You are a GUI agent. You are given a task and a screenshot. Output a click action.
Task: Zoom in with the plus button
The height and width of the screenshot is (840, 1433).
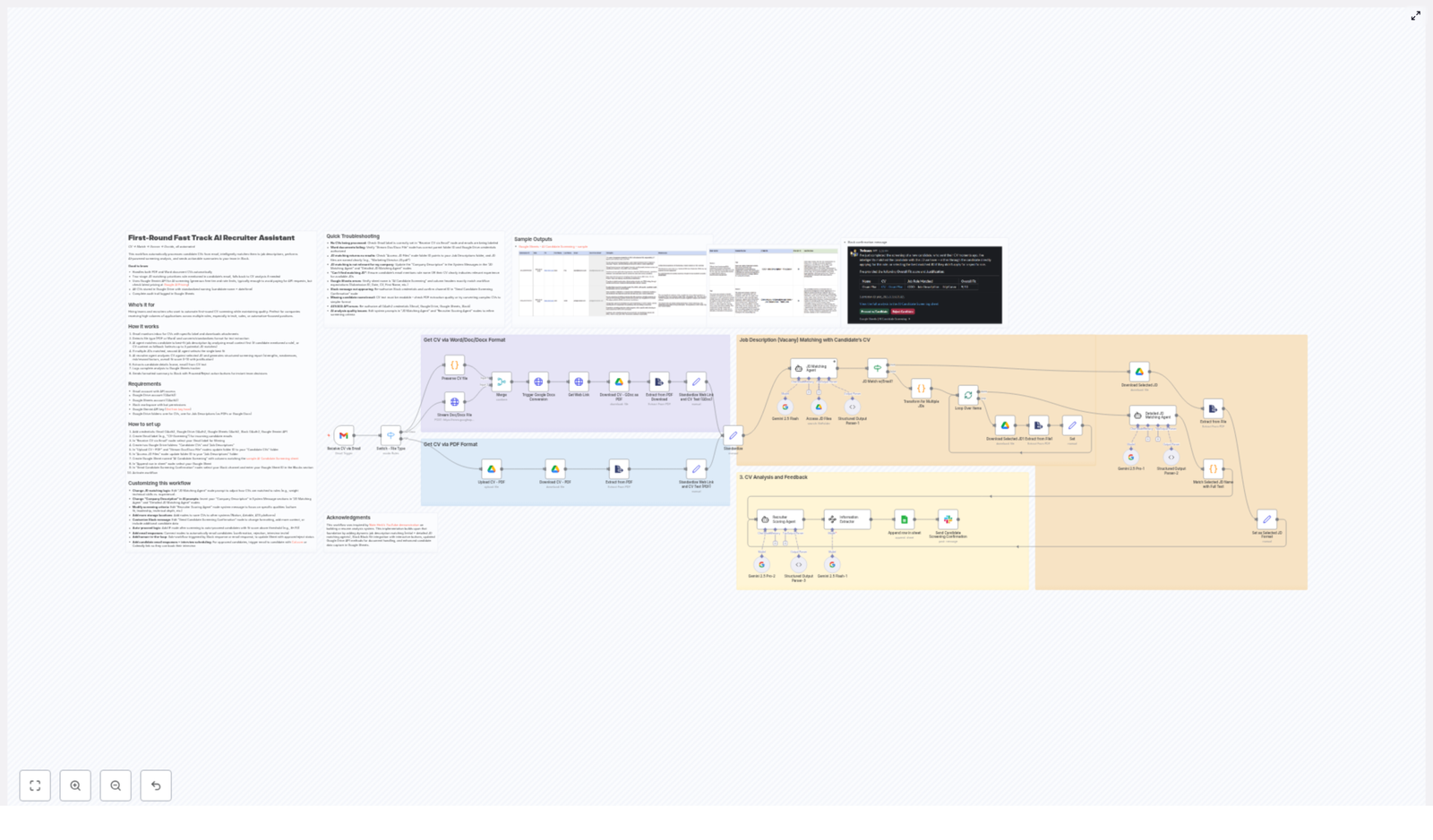click(x=76, y=785)
